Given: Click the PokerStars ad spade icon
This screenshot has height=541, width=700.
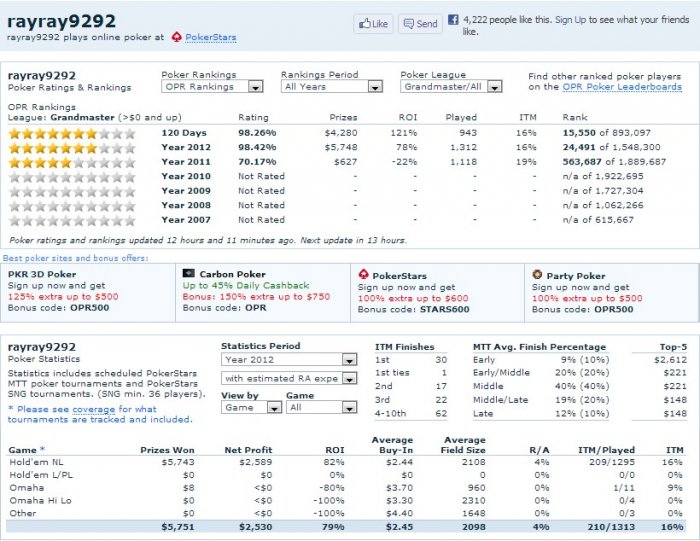Looking at the screenshot, I should pos(363,273).
